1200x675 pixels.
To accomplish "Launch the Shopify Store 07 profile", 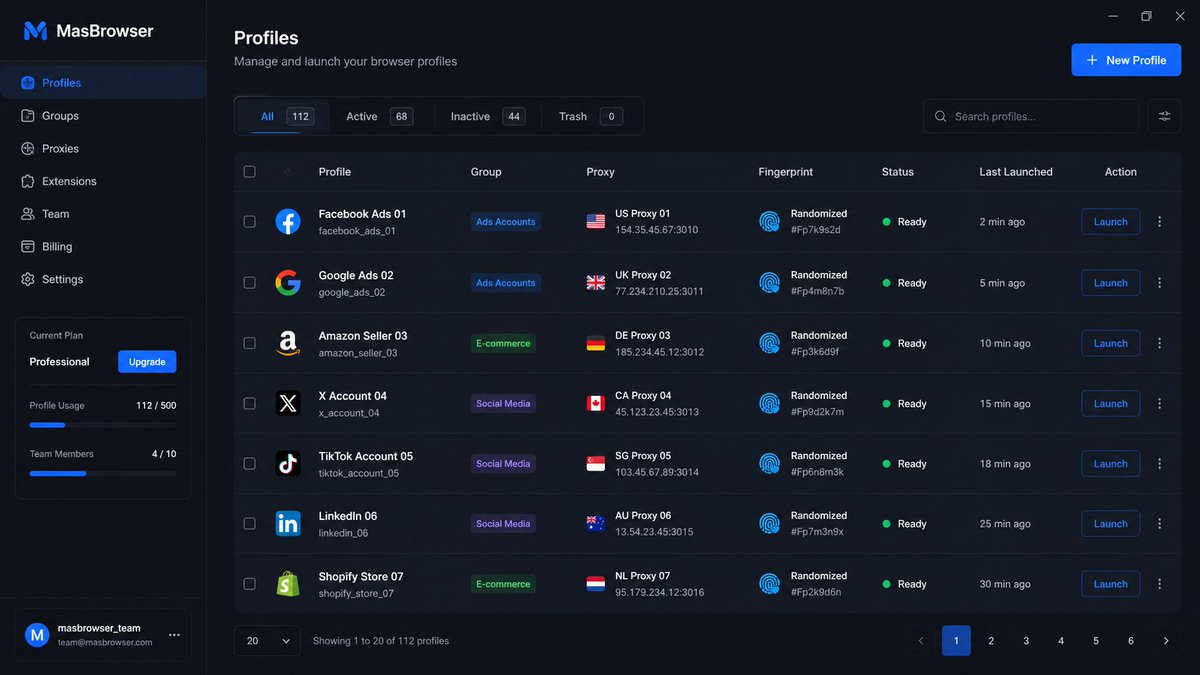I will 1110,584.
